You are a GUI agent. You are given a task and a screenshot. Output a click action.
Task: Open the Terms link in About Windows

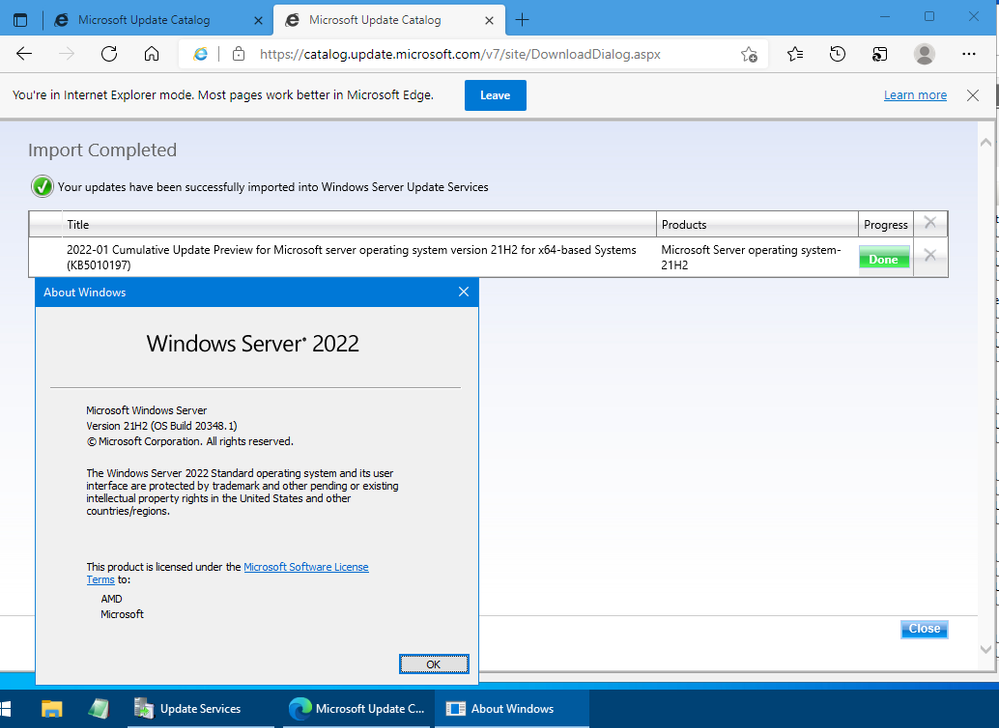tap(101, 580)
